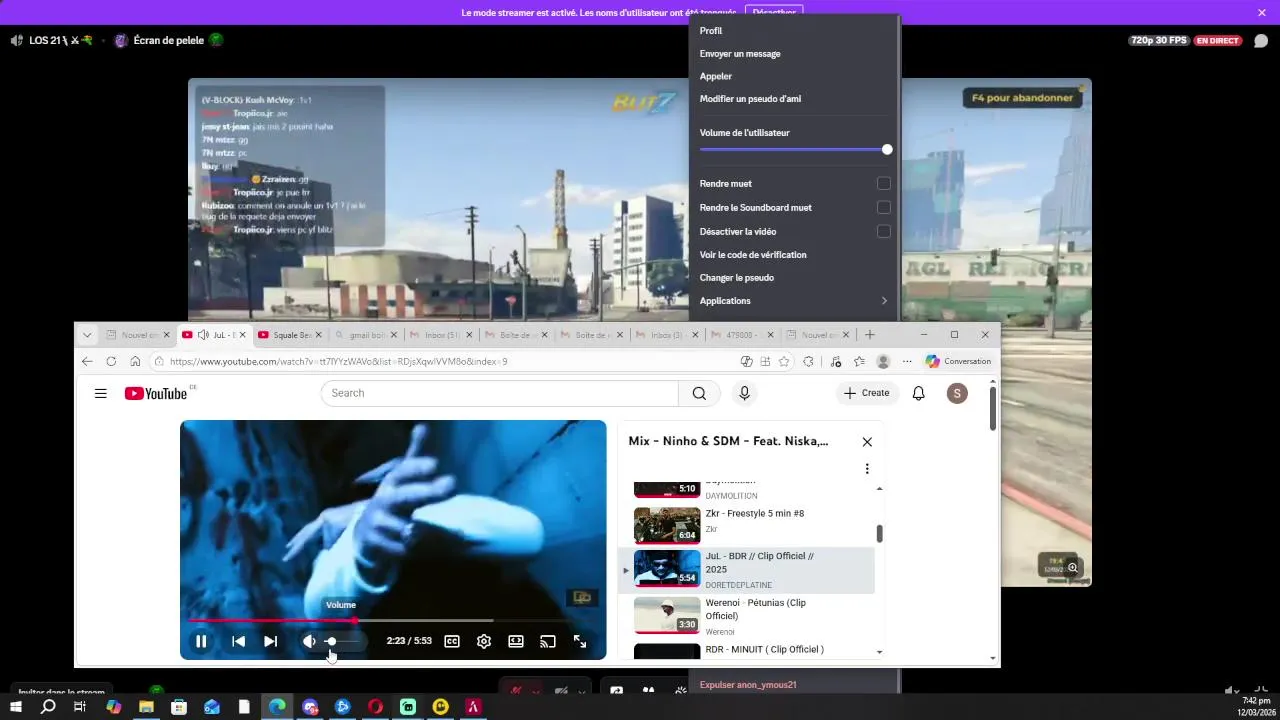Viewport: 1280px width, 720px height.
Task: Go to YouTube home via logo
Action: (156, 393)
